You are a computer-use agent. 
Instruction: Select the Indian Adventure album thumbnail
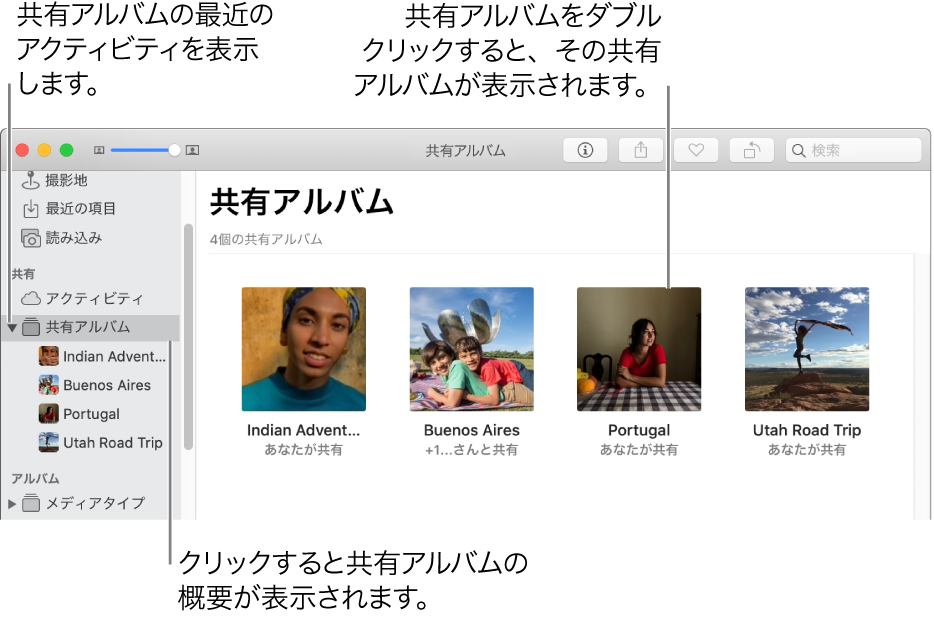click(303, 349)
